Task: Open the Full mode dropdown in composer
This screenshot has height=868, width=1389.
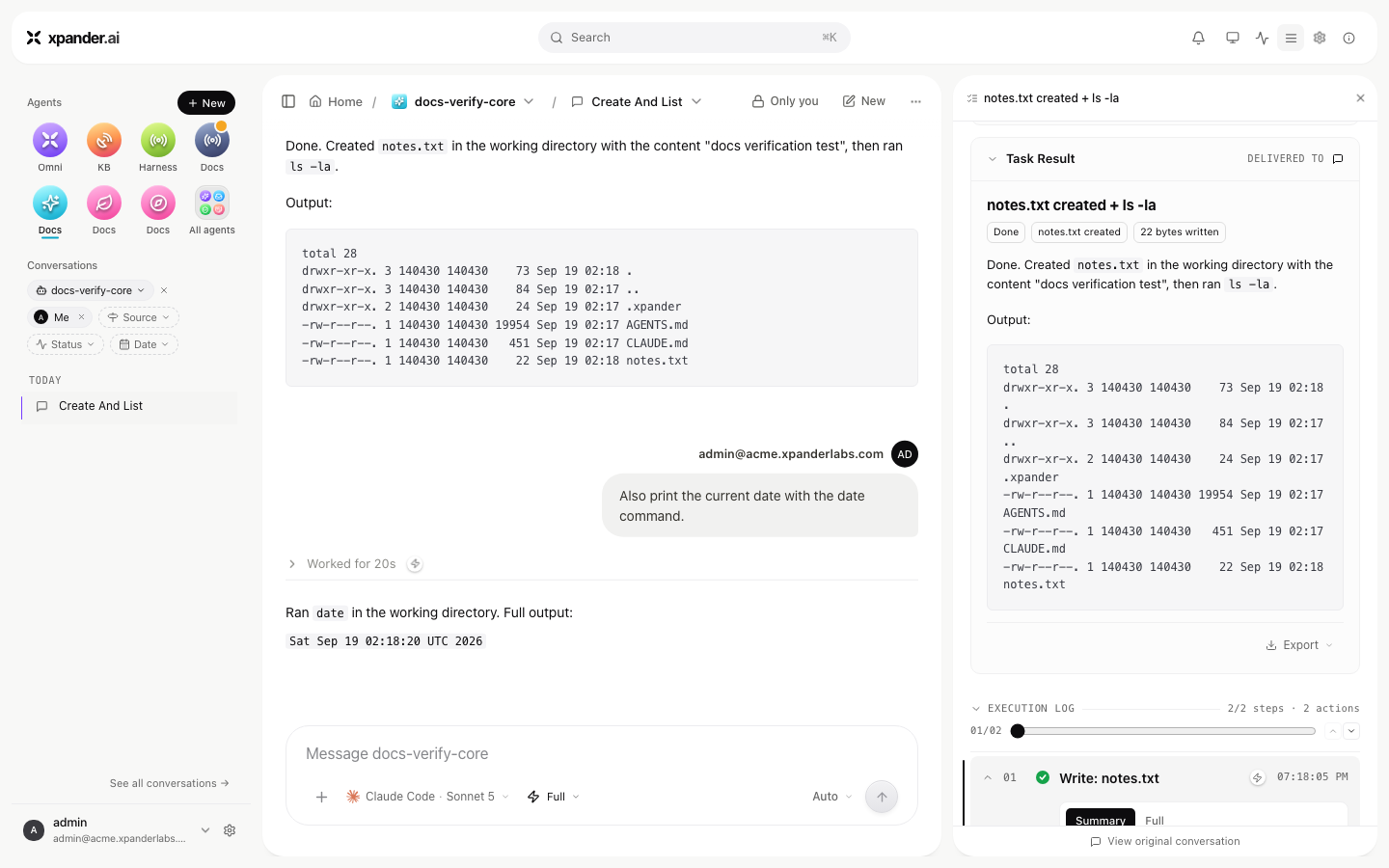Action: [x=554, y=797]
